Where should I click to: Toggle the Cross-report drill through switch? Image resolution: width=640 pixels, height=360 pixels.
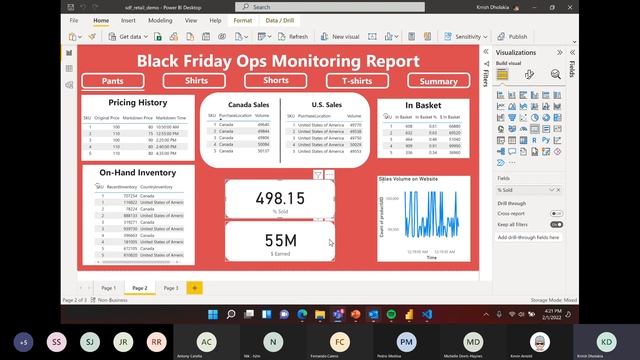tap(556, 213)
